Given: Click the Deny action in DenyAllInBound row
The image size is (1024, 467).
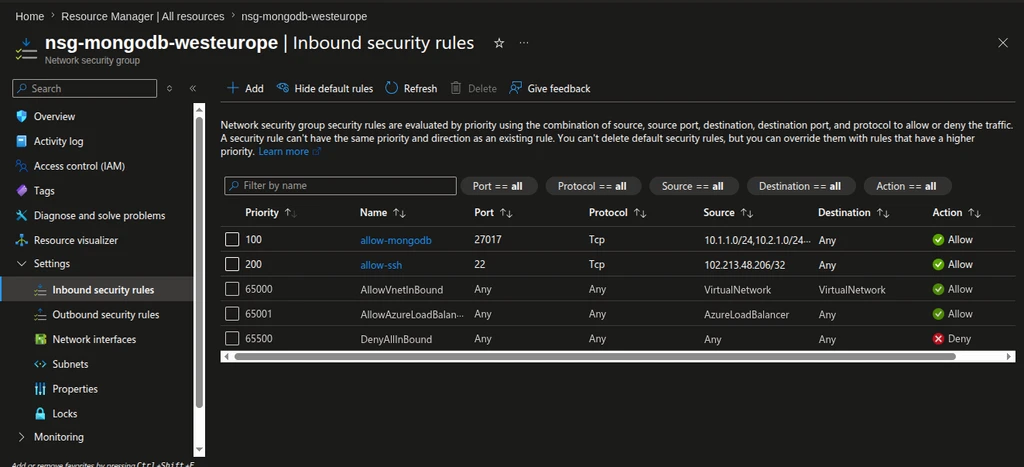Looking at the screenshot, I should [x=952, y=339].
